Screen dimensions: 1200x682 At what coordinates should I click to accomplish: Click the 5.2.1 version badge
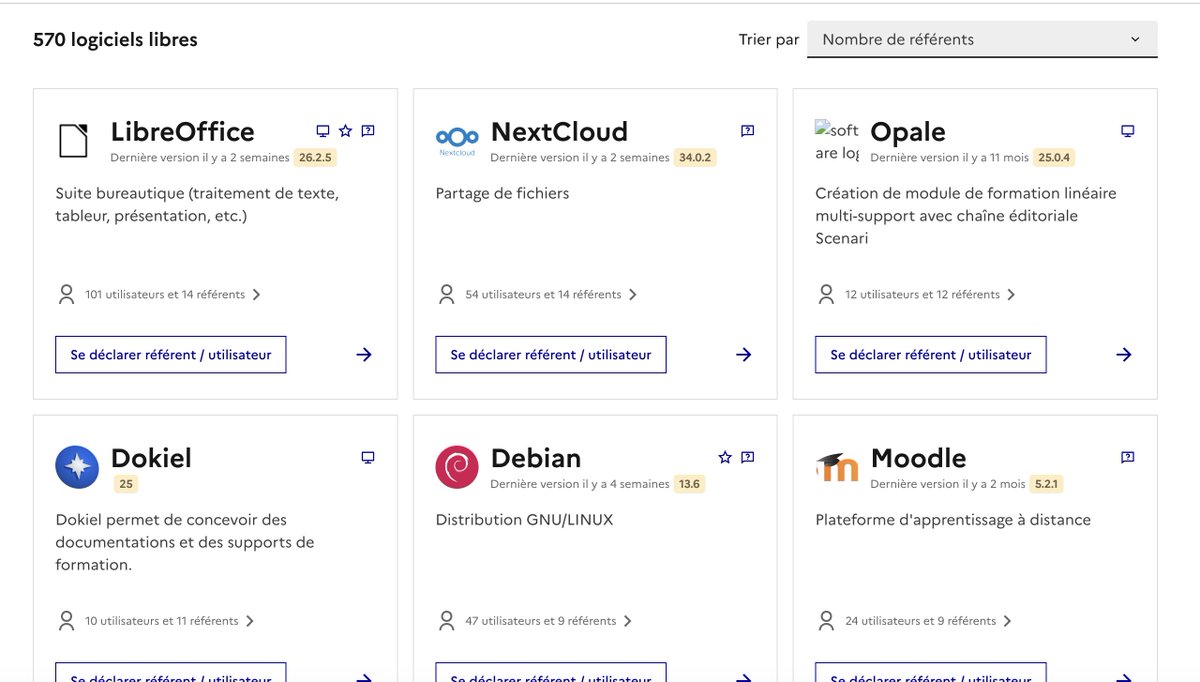tap(1046, 484)
